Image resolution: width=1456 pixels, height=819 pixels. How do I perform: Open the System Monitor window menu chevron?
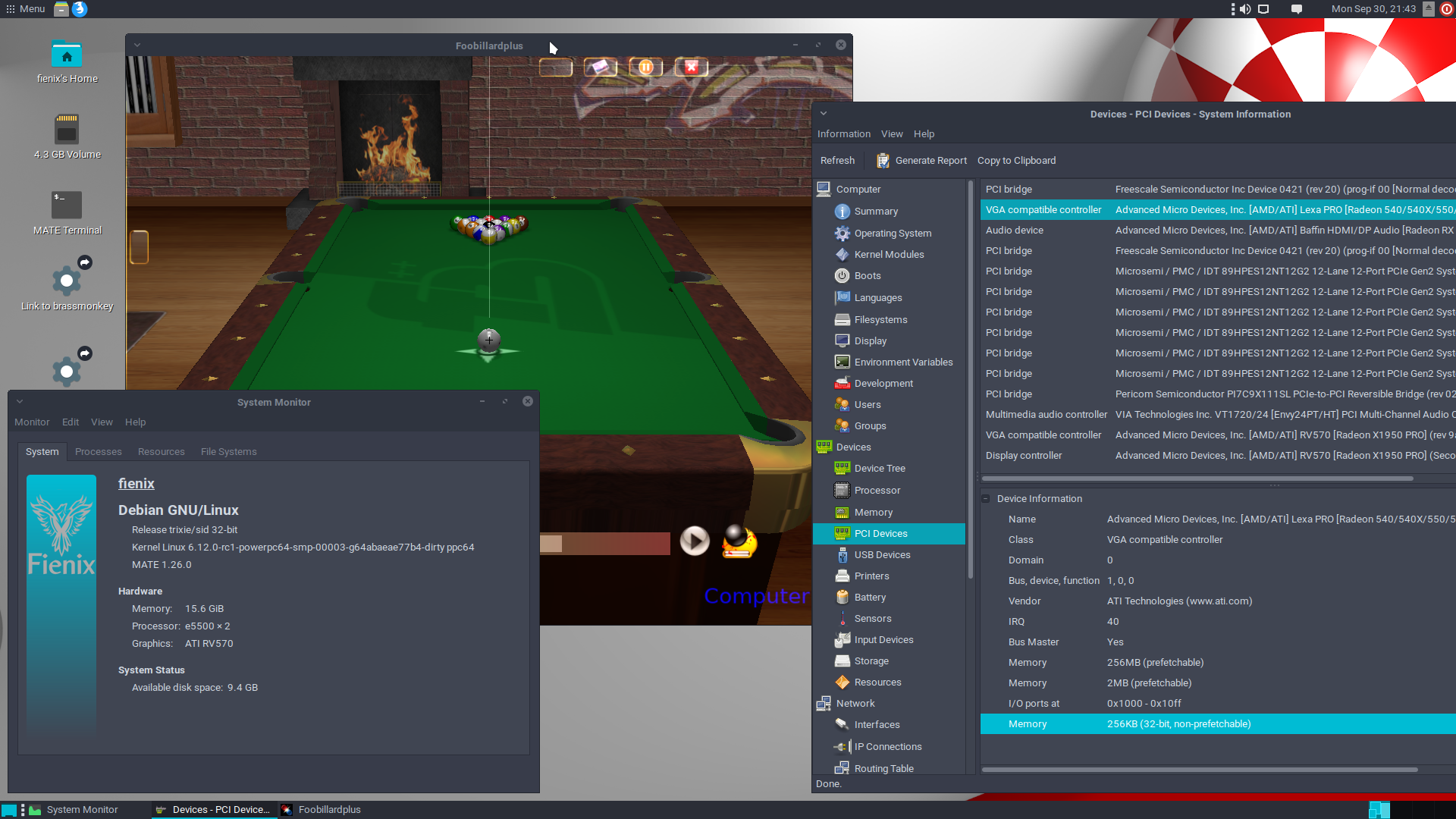(20, 402)
